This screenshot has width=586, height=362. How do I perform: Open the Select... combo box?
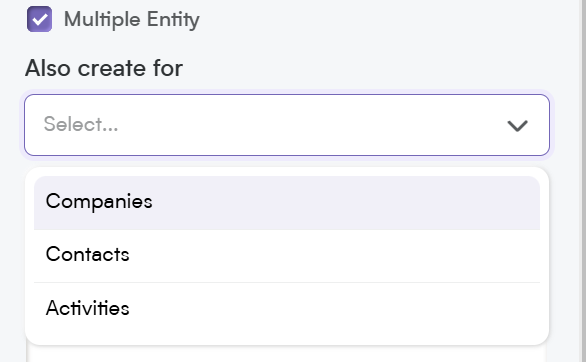pyautogui.click(x=287, y=125)
